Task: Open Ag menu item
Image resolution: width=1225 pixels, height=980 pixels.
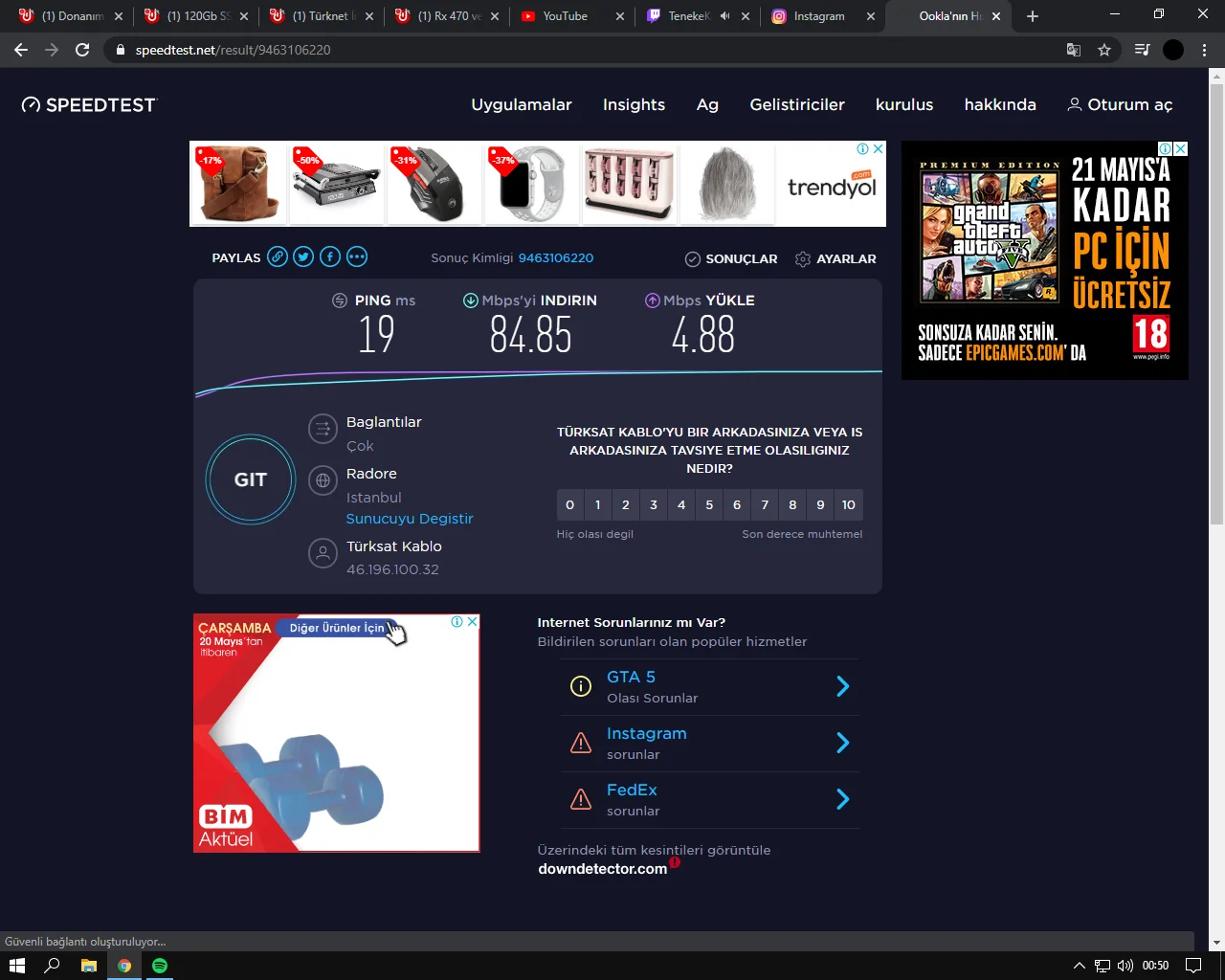Action: click(x=707, y=105)
